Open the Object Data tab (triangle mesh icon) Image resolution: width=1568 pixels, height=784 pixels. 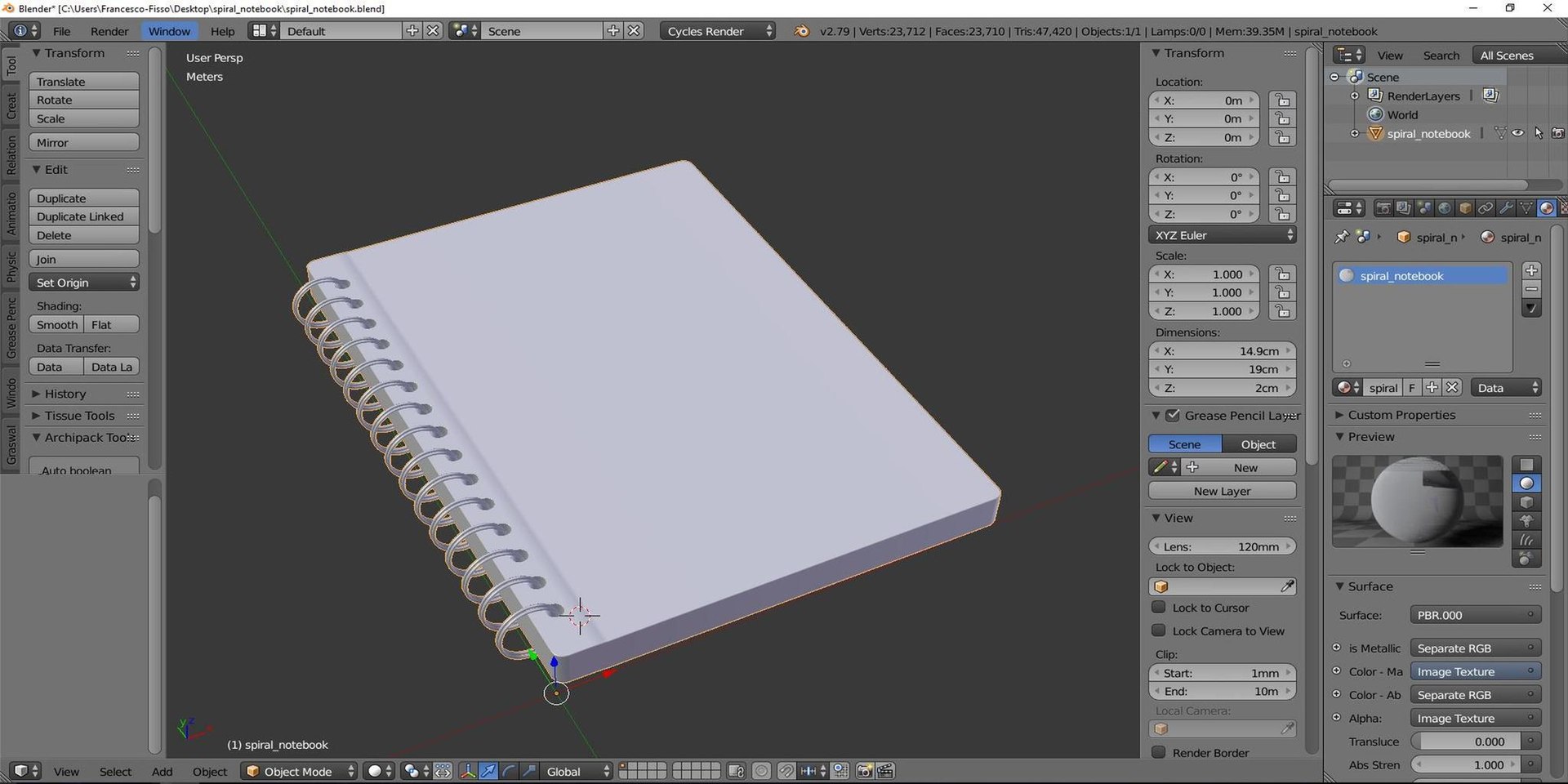[x=1526, y=208]
